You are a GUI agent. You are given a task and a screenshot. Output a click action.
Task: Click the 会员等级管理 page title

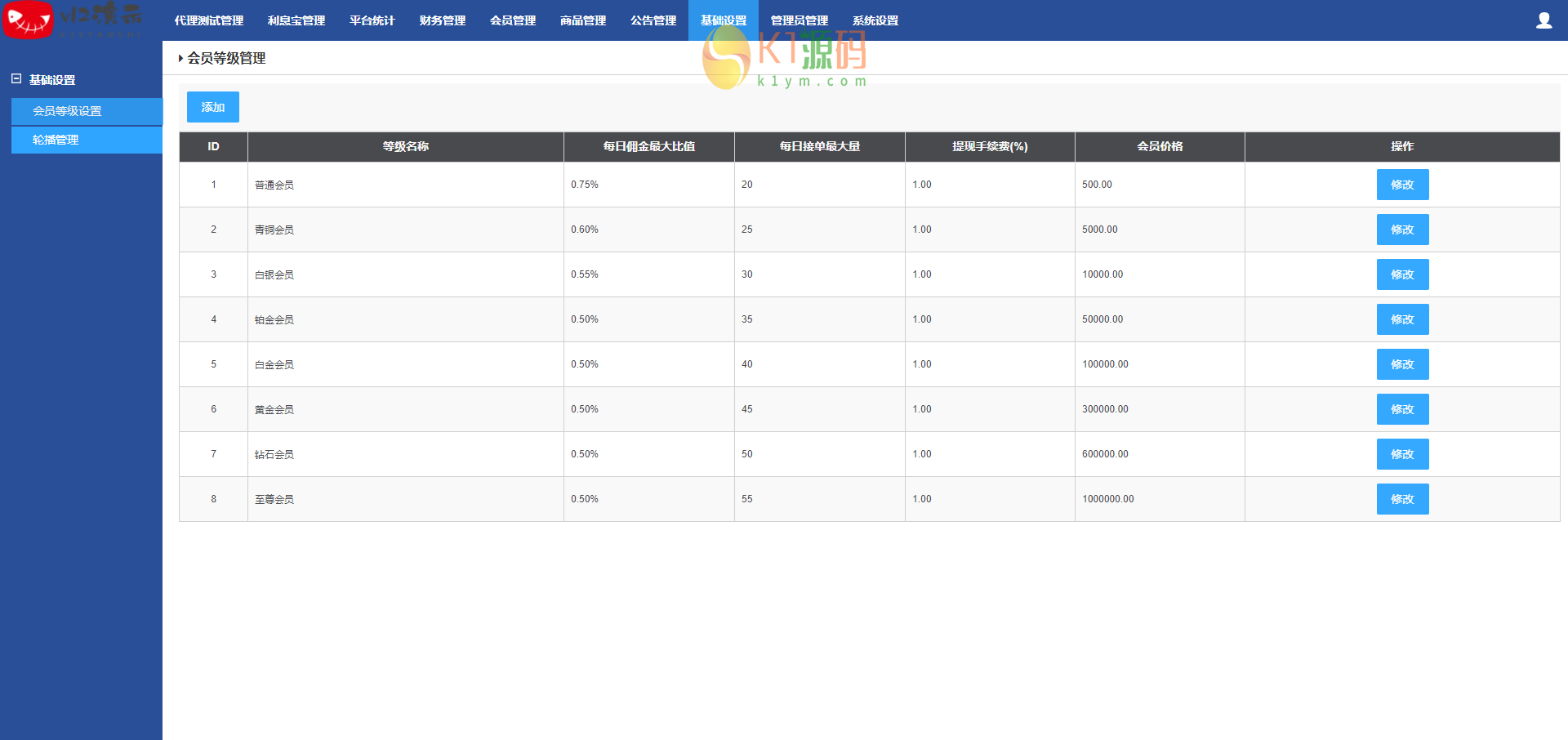[226, 58]
